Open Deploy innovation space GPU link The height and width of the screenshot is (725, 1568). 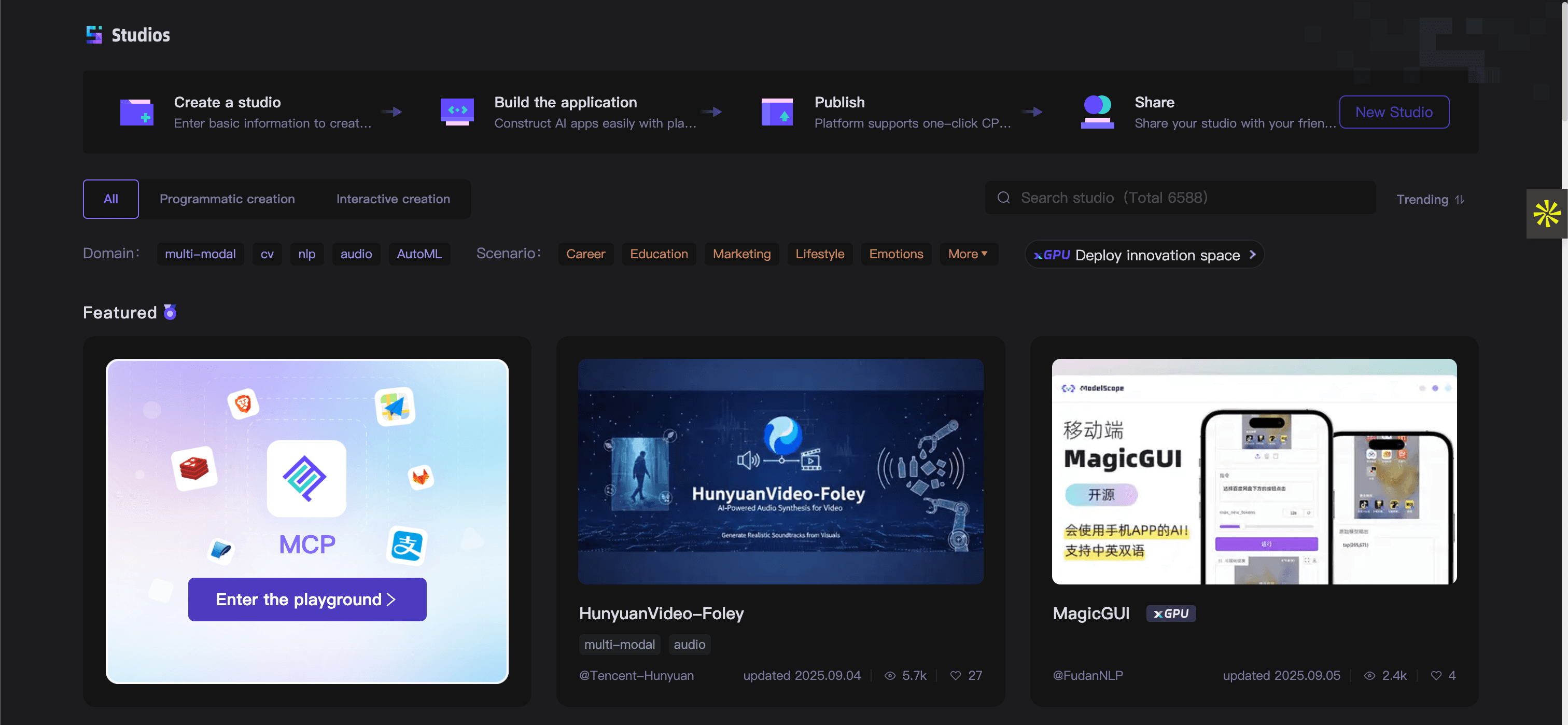1144,255
